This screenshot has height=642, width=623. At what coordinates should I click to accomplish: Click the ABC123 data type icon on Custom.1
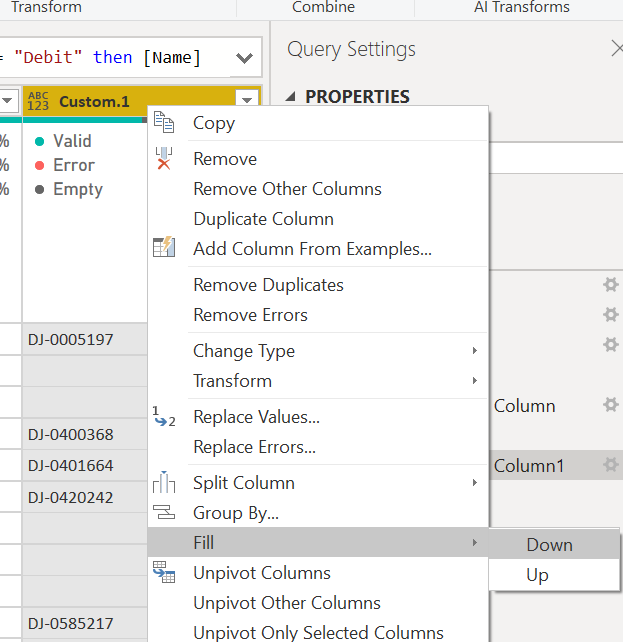pyautogui.click(x=38, y=101)
